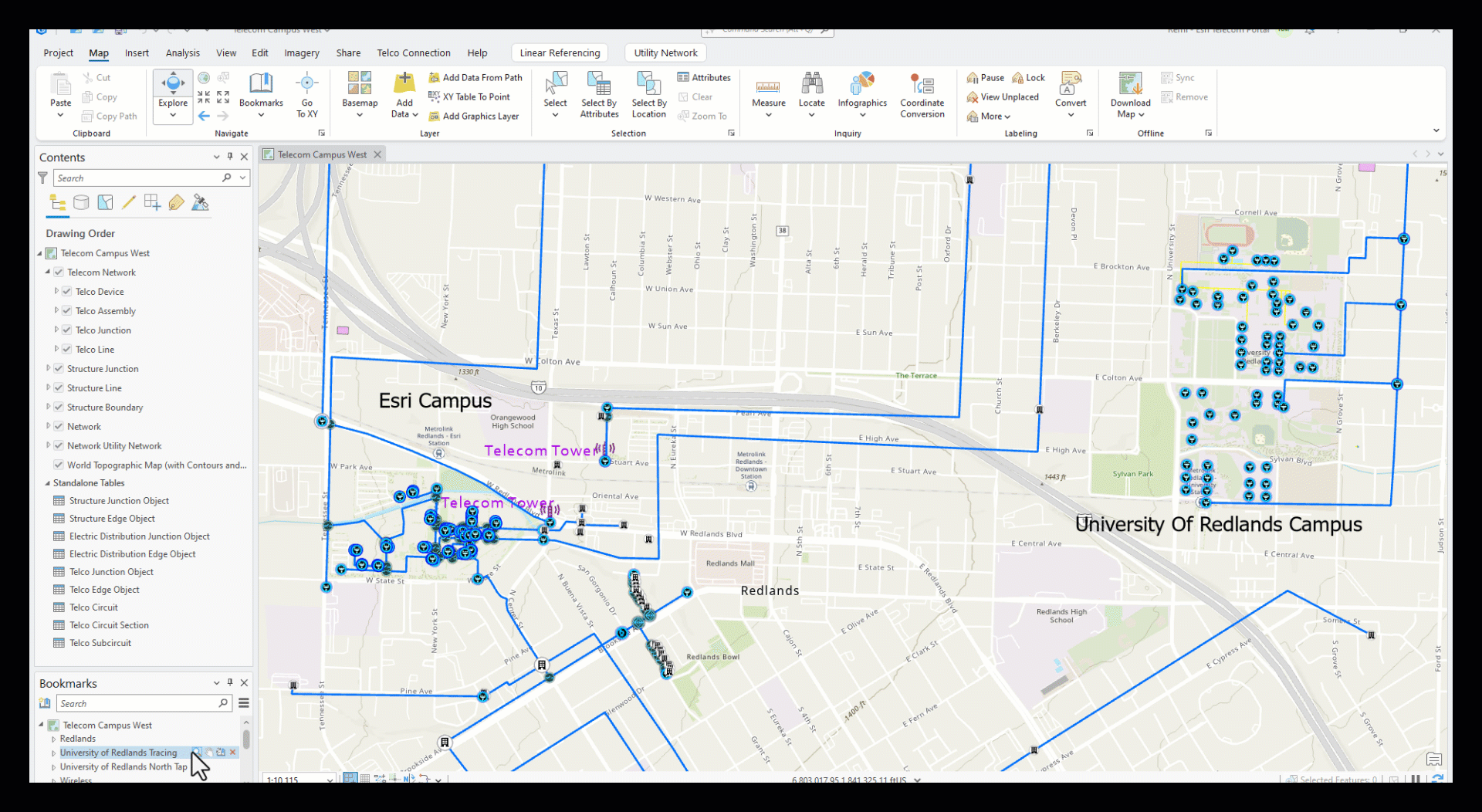Collapse the Standalone Tables group
Image resolution: width=1482 pixels, height=812 pixels.
48,483
